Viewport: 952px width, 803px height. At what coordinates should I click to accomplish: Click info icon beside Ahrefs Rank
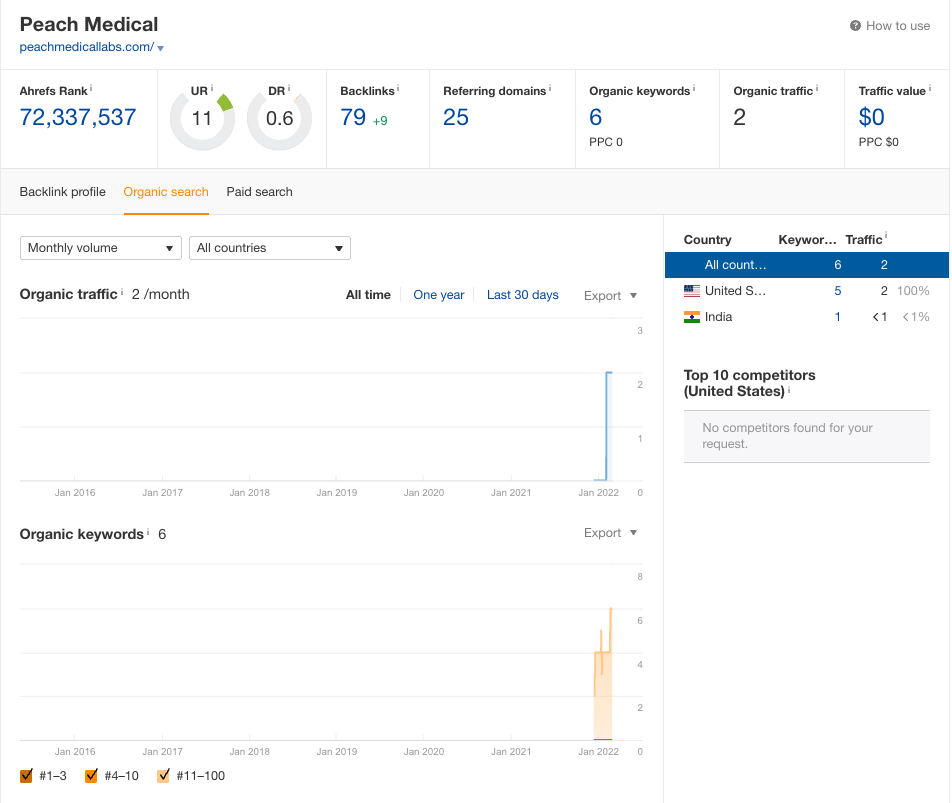tap(91, 89)
